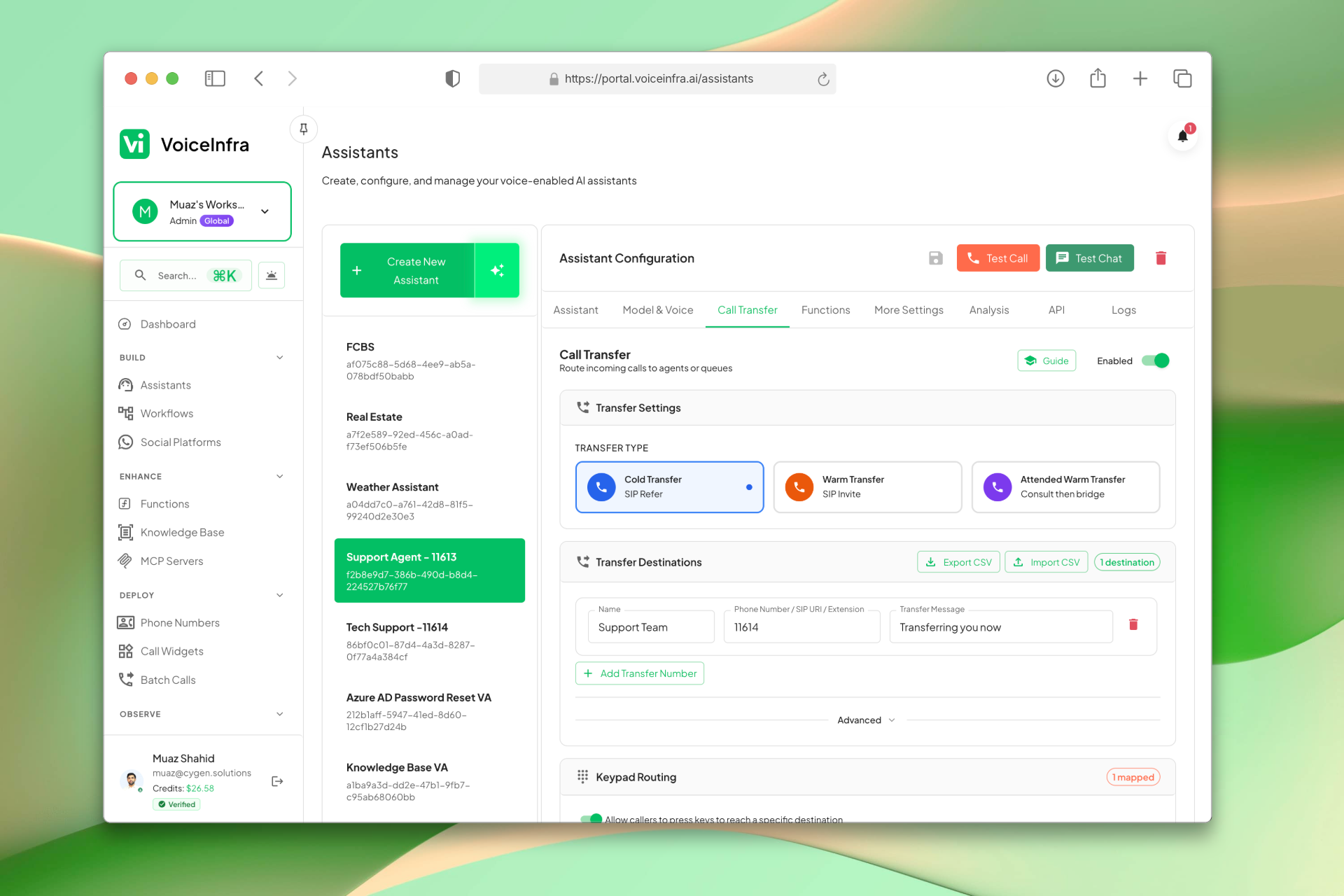Open a new browser tab with plus
Image resolution: width=1344 pixels, height=896 pixels.
1140,78
